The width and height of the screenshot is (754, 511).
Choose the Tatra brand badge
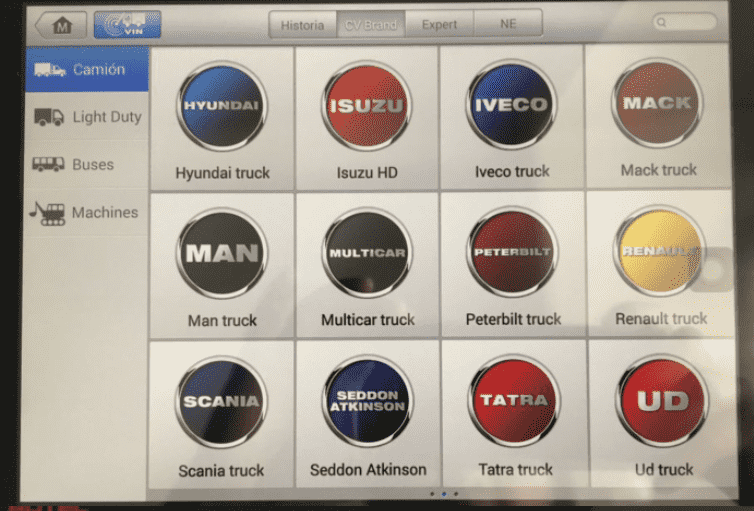click(x=514, y=400)
